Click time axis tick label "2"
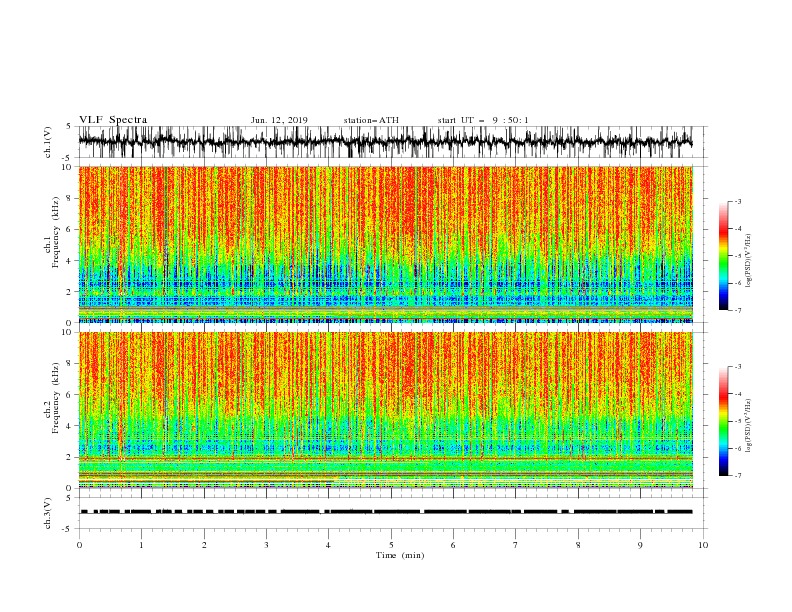 coord(204,545)
